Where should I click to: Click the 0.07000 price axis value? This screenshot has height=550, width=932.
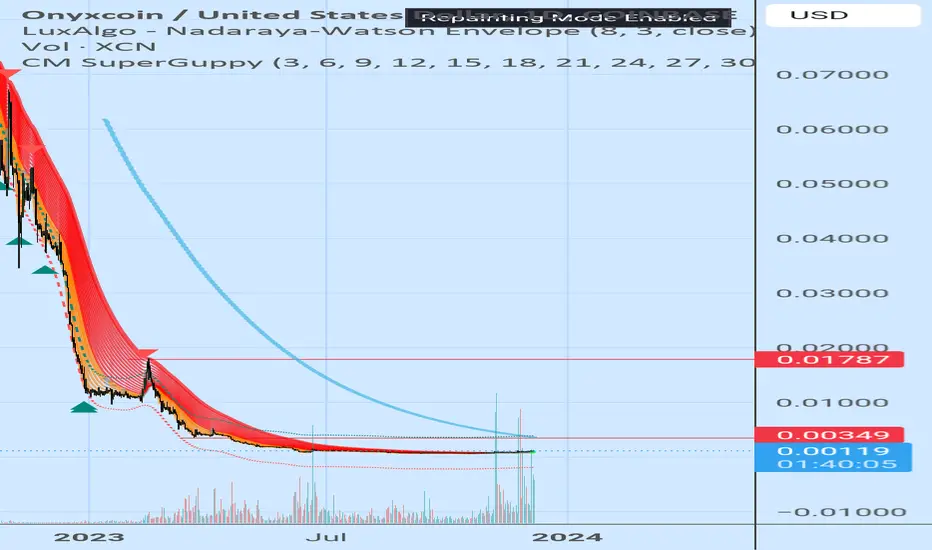[832, 75]
